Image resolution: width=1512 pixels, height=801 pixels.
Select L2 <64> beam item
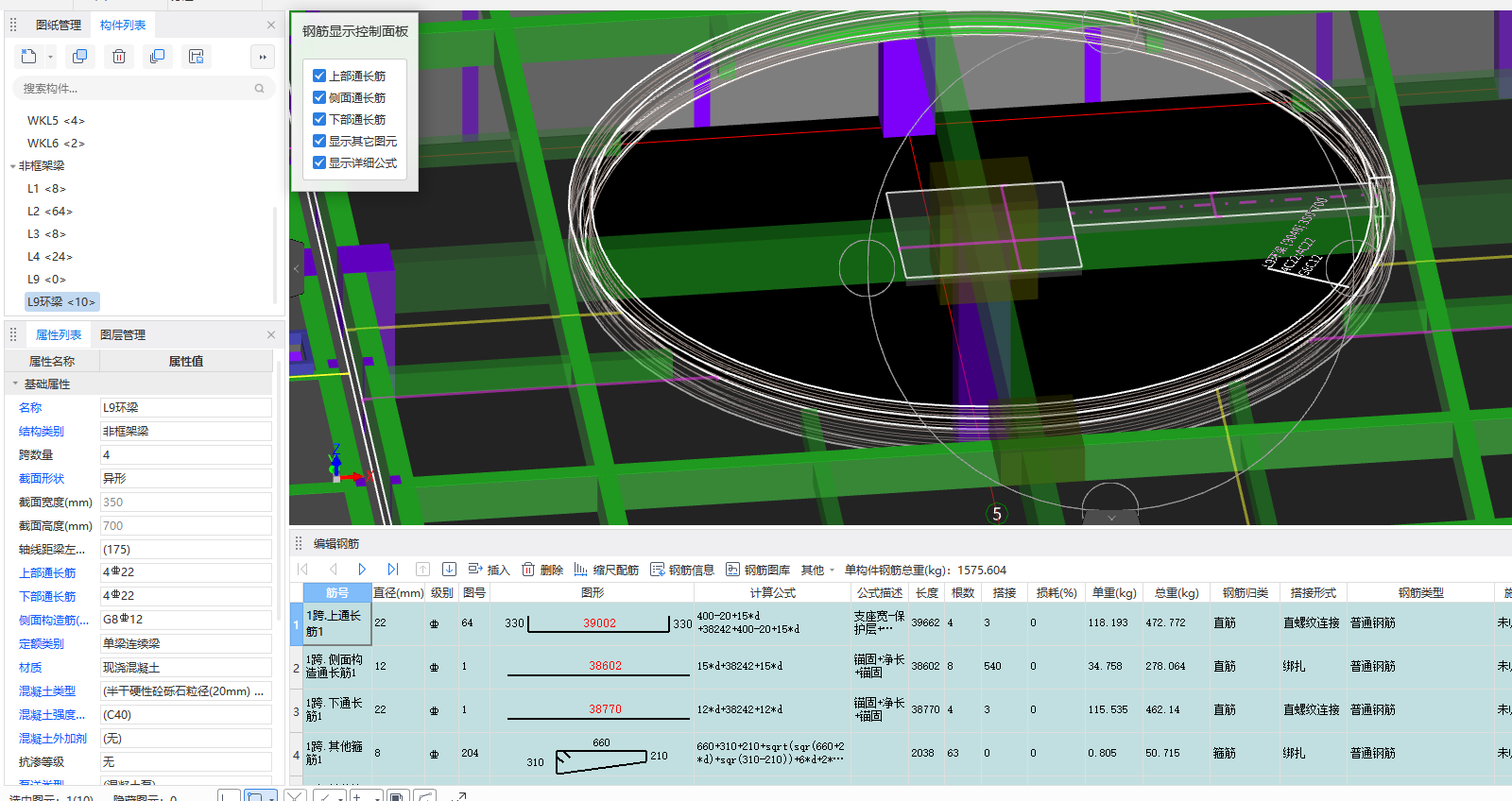tap(49, 212)
